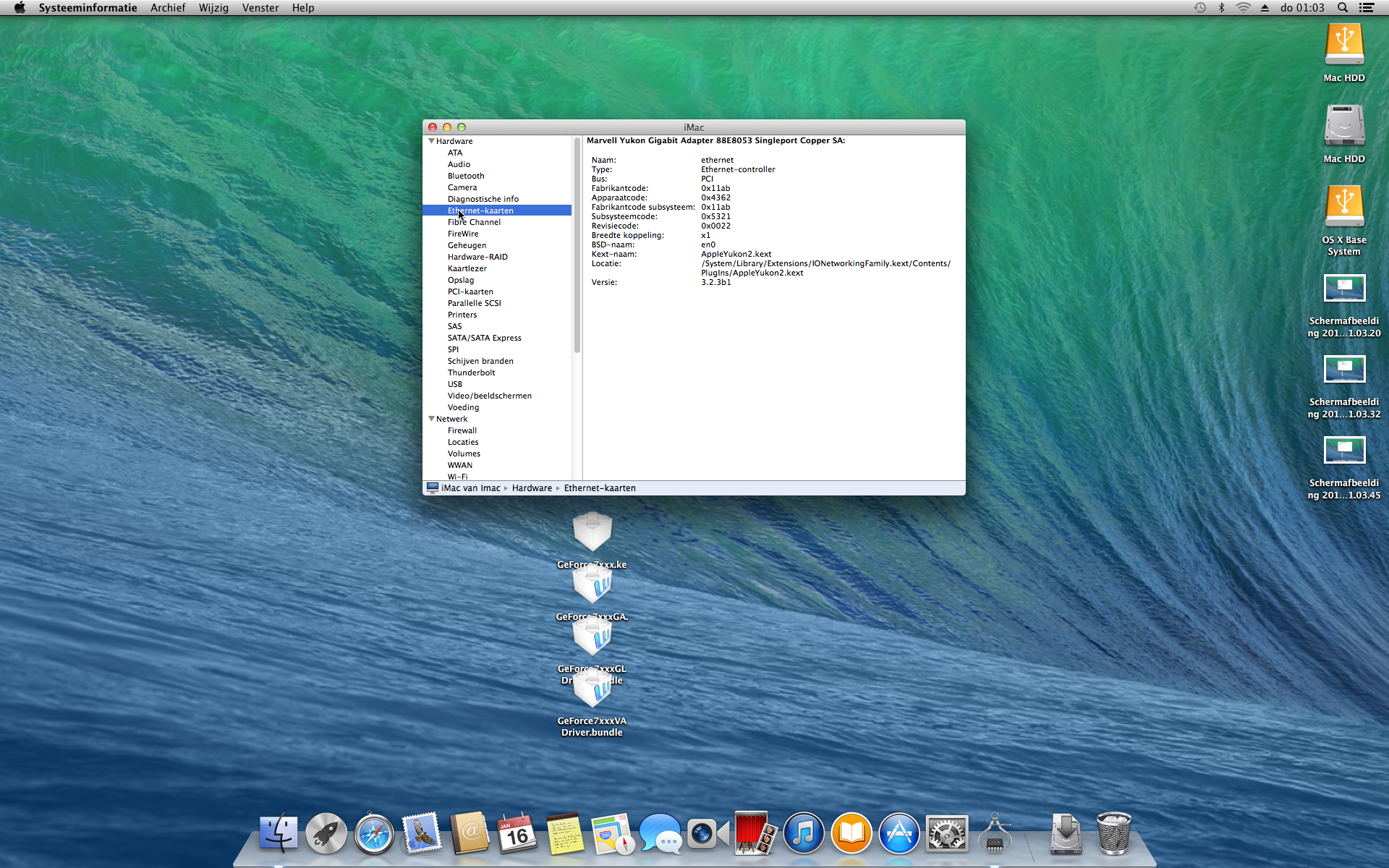Click the menu bar clock 'do 01:03'
1389x868 pixels.
(1302, 8)
